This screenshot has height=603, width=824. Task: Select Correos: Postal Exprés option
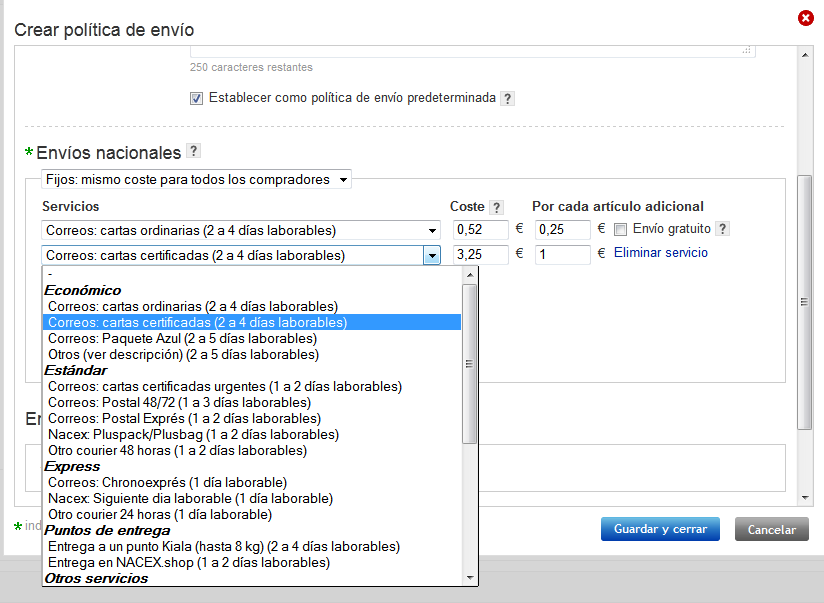252,418
